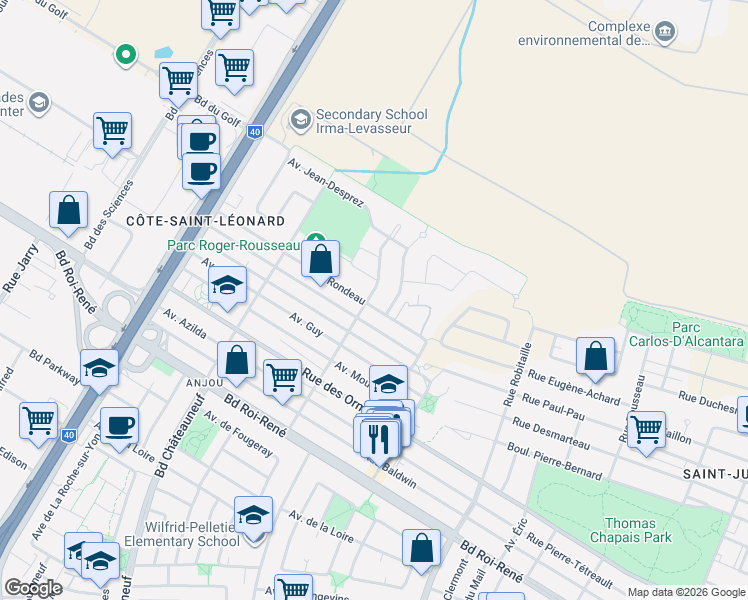748x600 pixels.
Task: Click graduation cap marker above Av. de la Loire
Action: pyautogui.click(x=253, y=516)
